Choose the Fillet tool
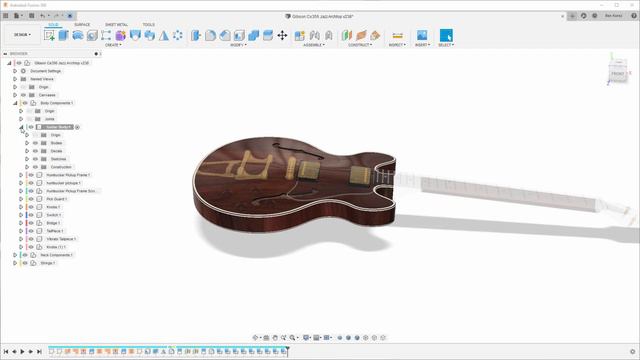 [210, 36]
